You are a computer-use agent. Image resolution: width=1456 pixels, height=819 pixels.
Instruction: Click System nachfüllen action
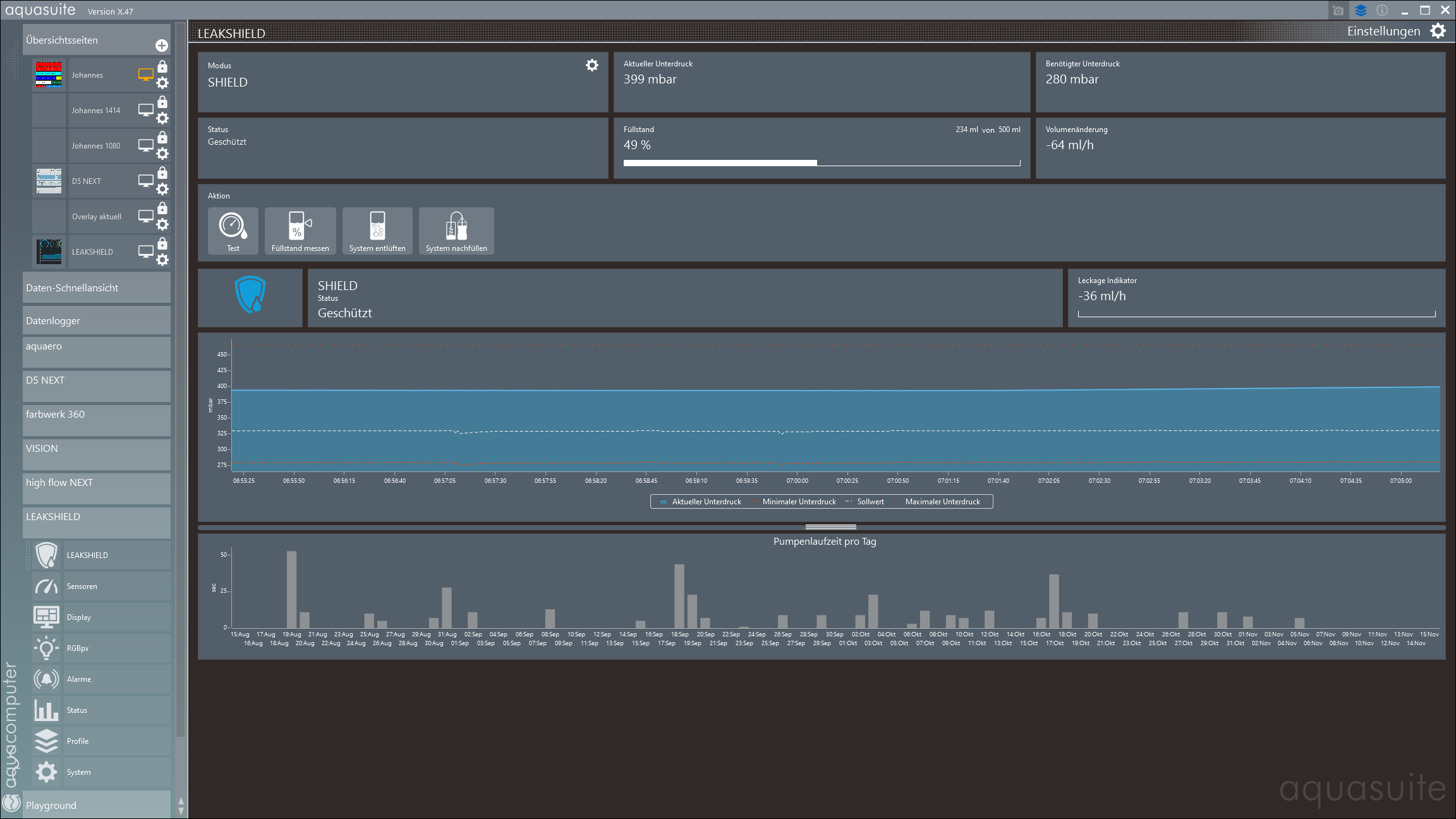[x=456, y=231]
